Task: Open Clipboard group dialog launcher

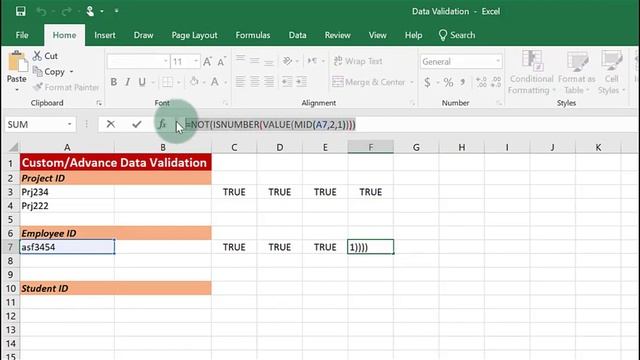Action: 99,103
